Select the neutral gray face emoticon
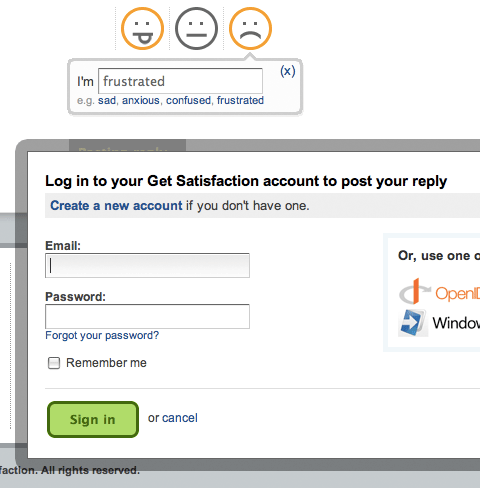480x488 pixels. coord(196,29)
